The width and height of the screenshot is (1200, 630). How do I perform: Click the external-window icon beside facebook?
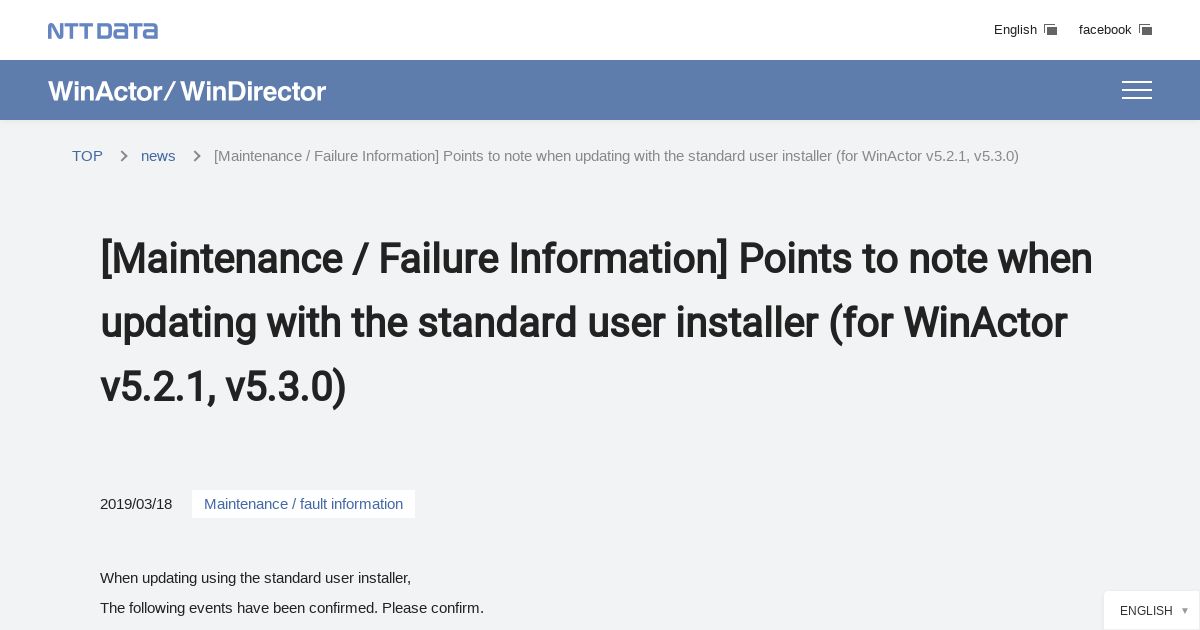click(1145, 30)
